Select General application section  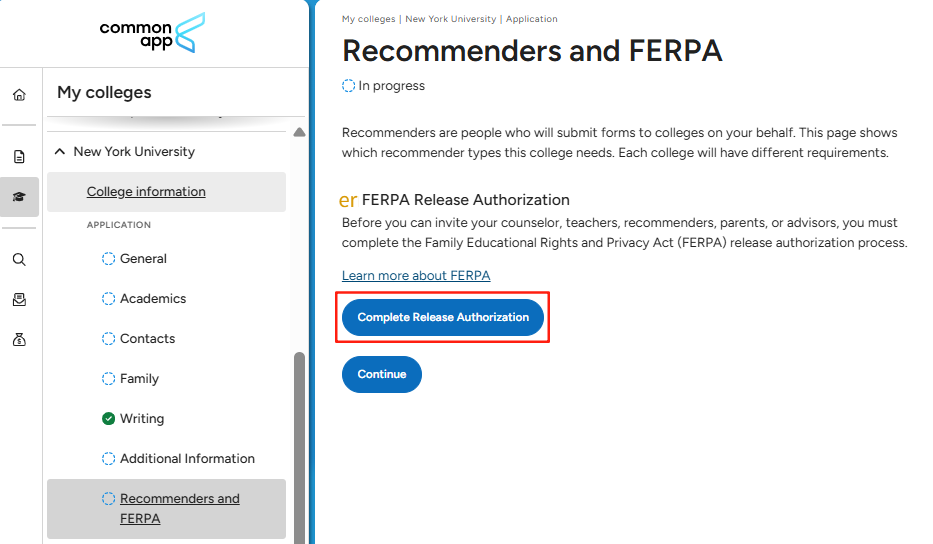pyautogui.click(x=143, y=259)
